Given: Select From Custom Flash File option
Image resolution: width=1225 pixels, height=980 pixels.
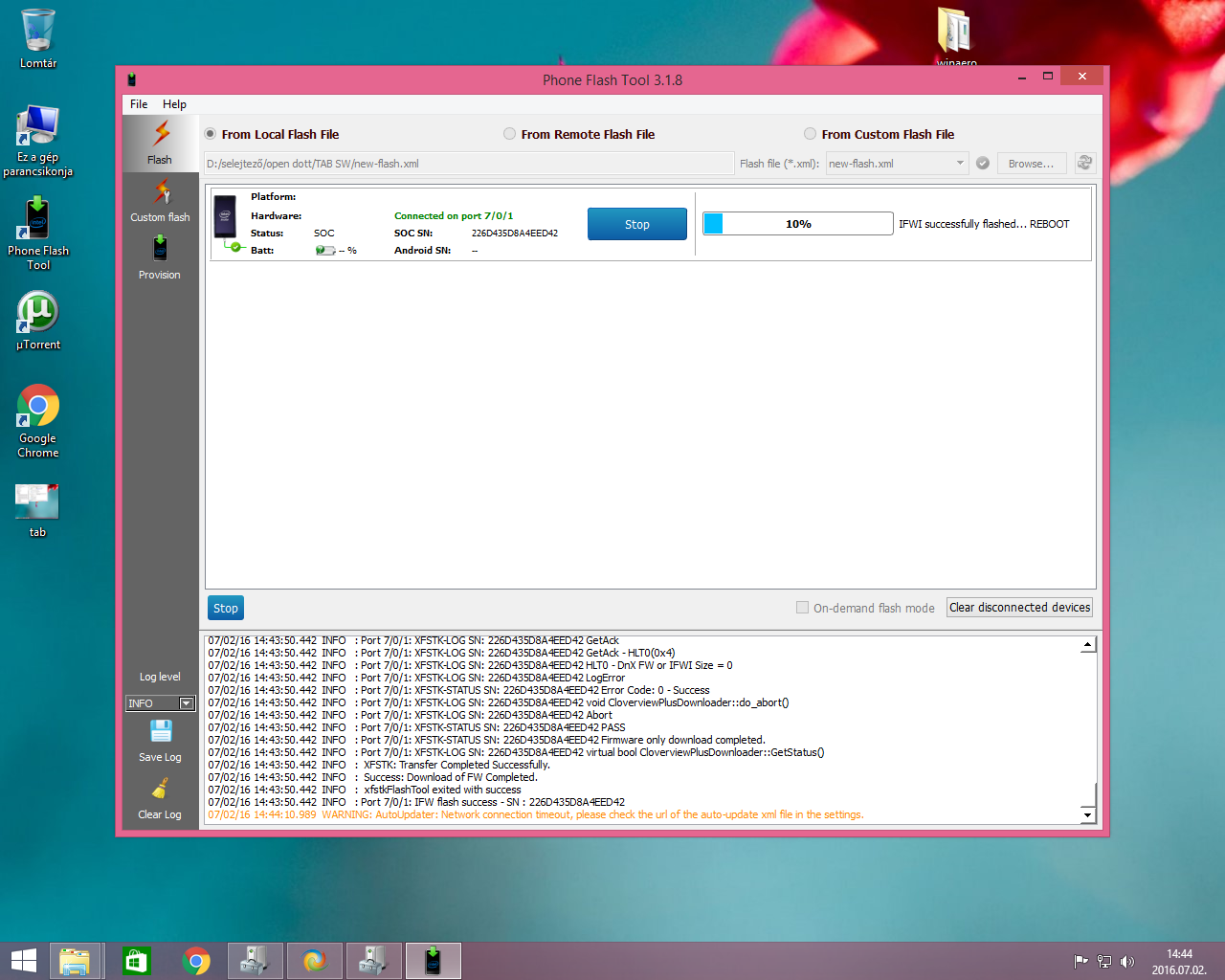Looking at the screenshot, I should [879, 135].
